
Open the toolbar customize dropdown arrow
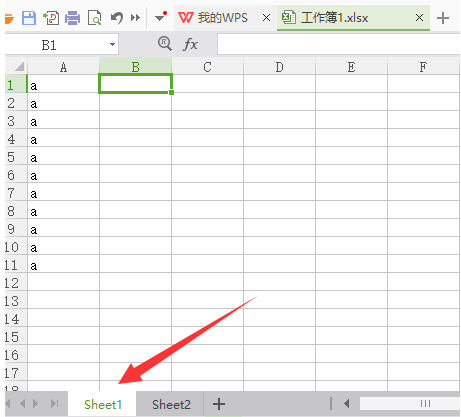point(161,17)
